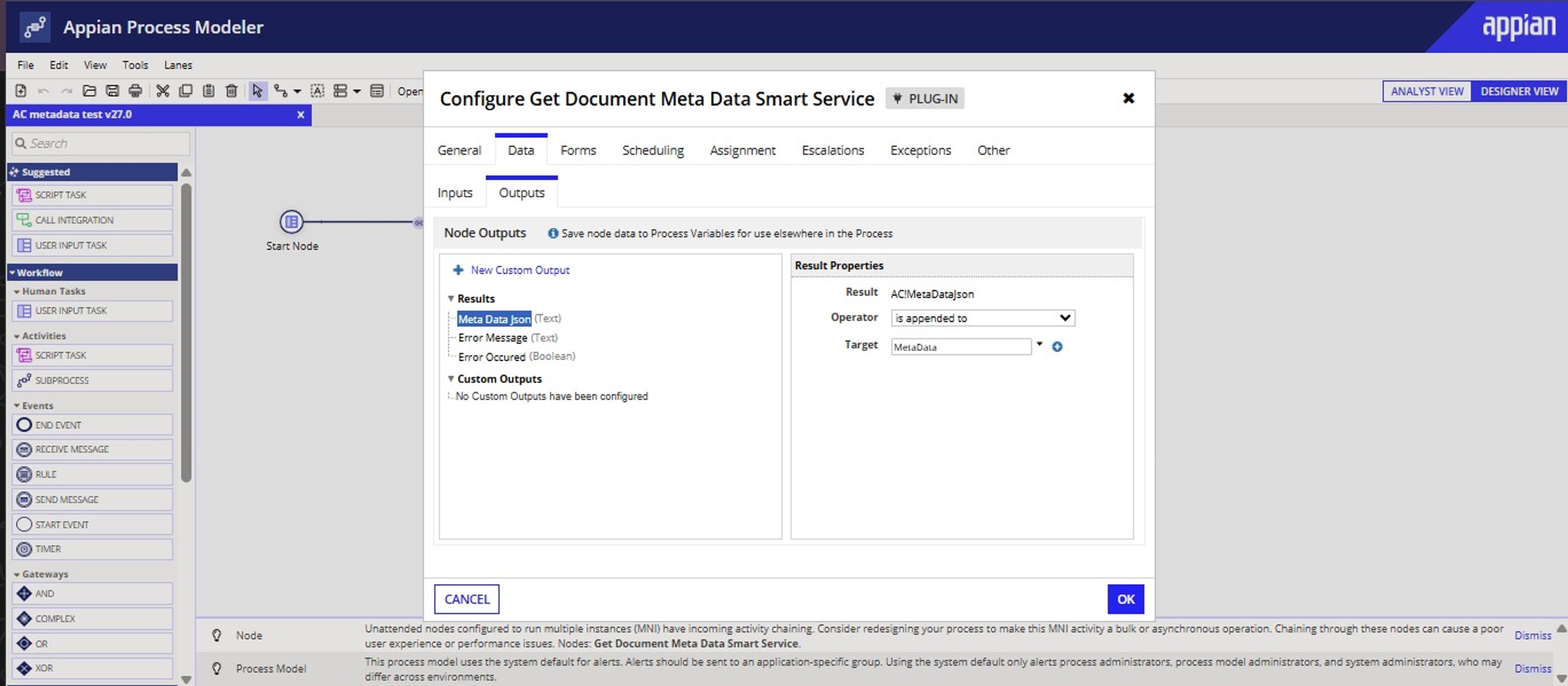Click the Redo arrow in toolbar
The height and width of the screenshot is (686, 1568).
click(x=66, y=91)
